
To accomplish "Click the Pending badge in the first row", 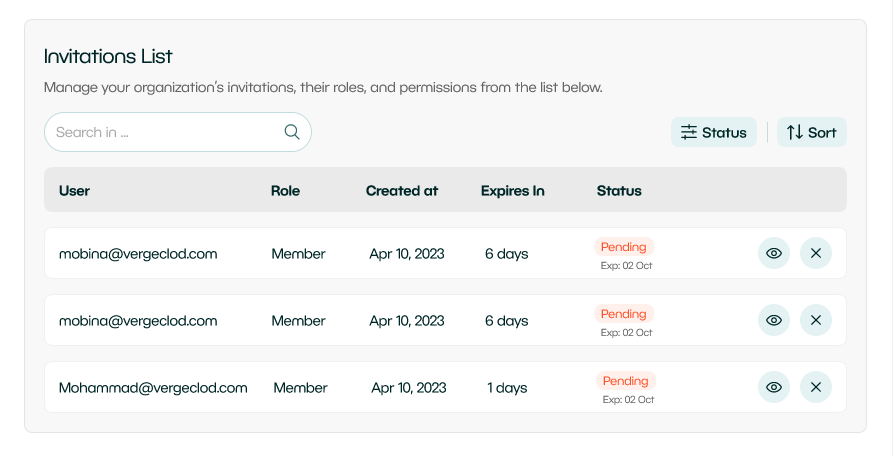I will coord(624,247).
